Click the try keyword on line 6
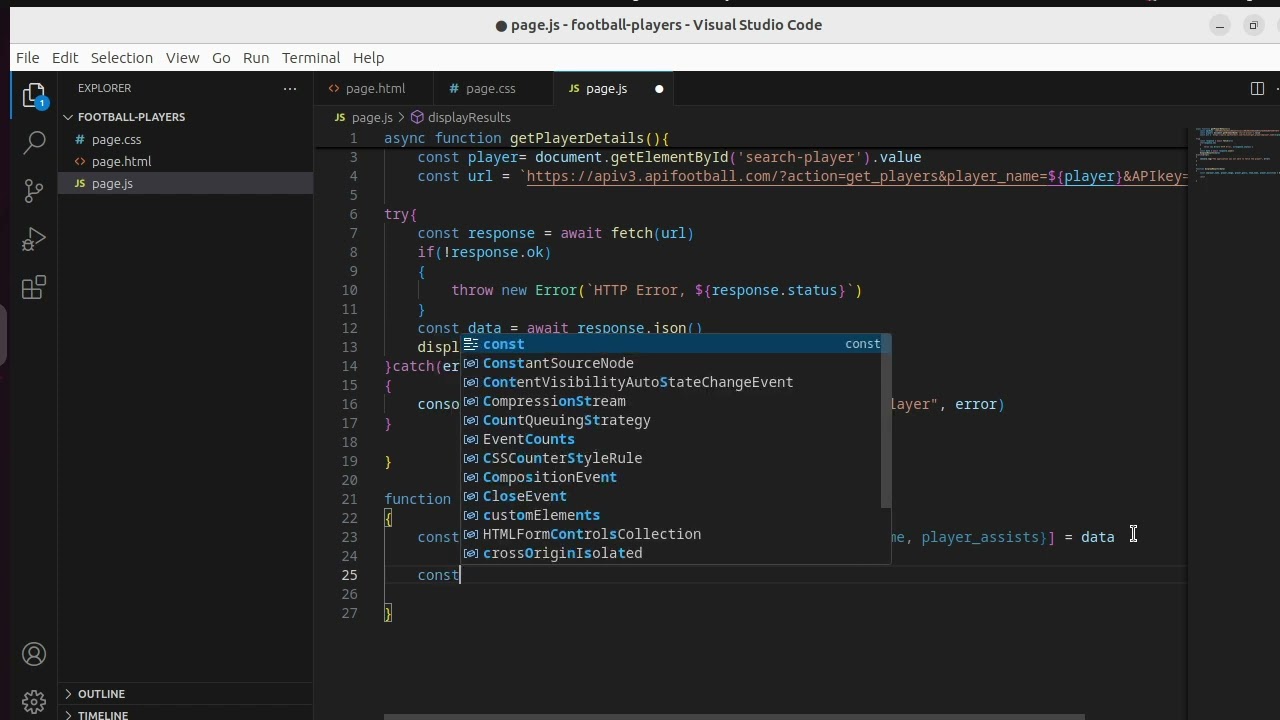The width and height of the screenshot is (1280, 720). pos(397,214)
